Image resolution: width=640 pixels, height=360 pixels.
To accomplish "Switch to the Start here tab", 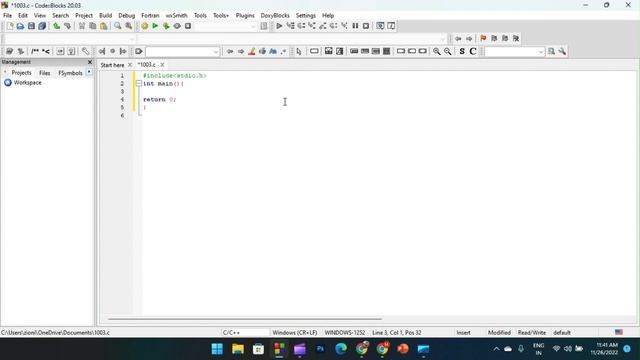I will (x=112, y=65).
